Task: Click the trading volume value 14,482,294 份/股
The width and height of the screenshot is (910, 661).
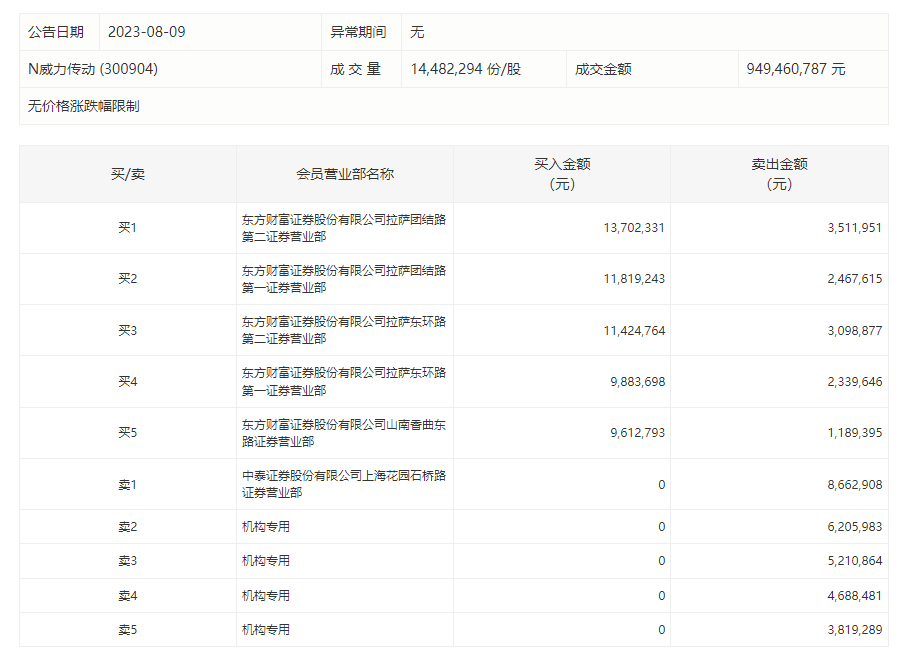Action: click(x=465, y=69)
